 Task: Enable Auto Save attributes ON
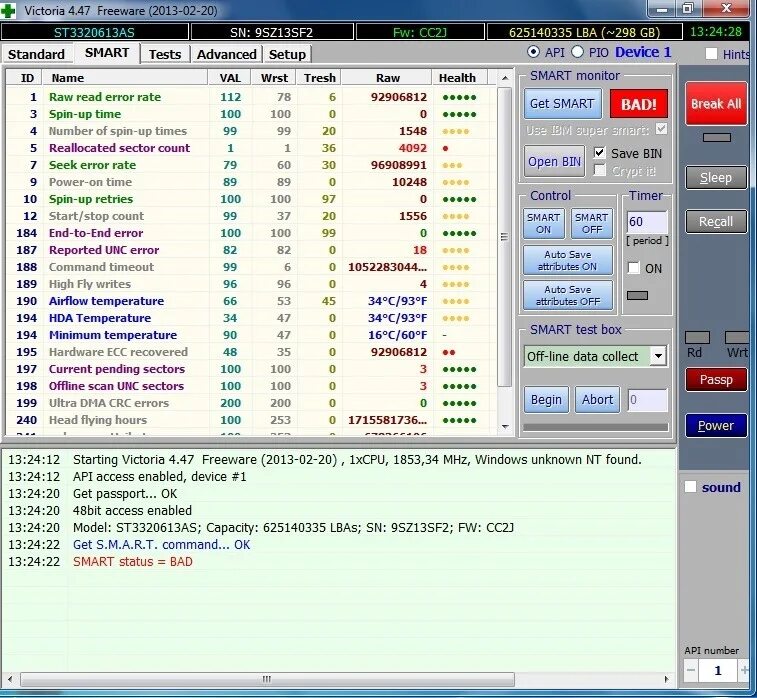(568, 261)
